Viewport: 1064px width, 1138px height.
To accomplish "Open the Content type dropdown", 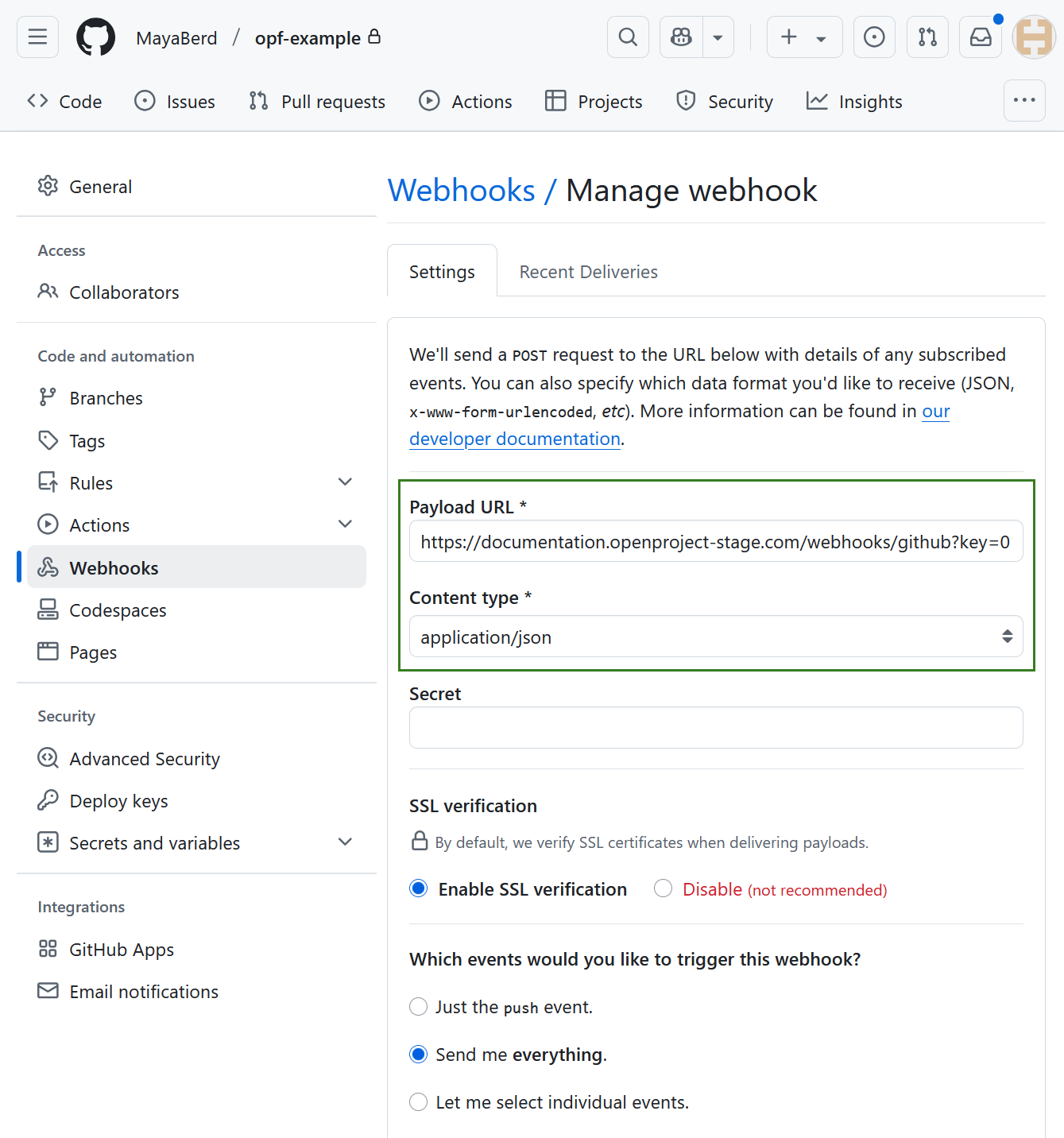I will pyautogui.click(x=714, y=637).
